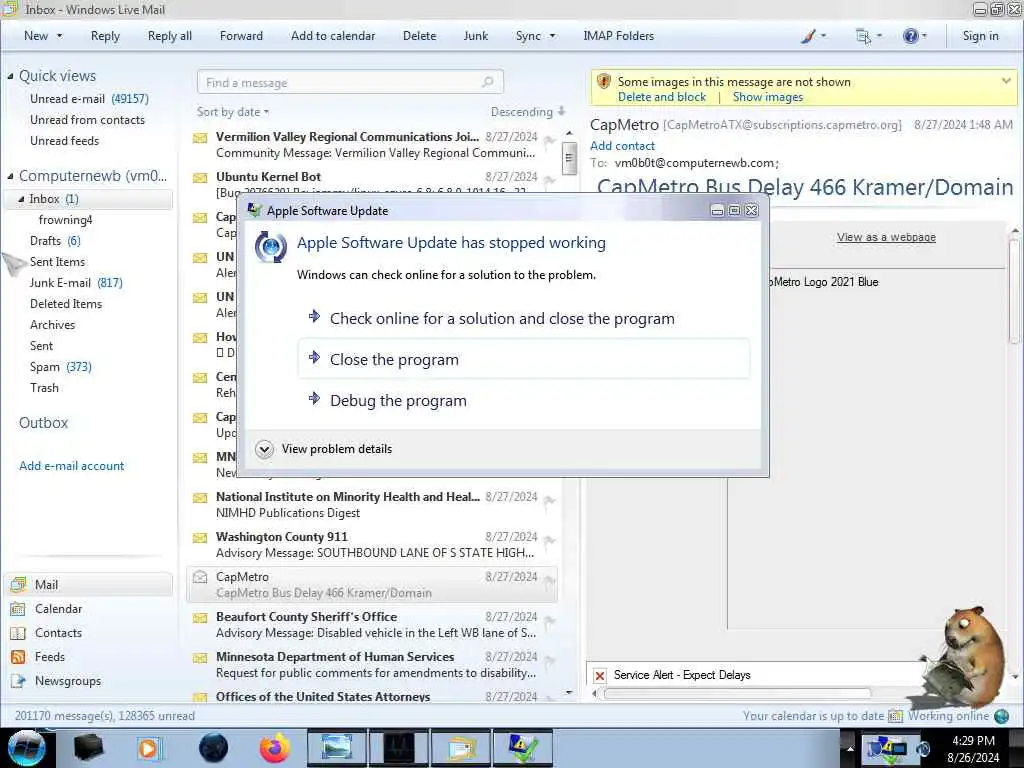This screenshot has height=768, width=1024.
Task: Click the security shield icon in image warning bar
Action: click(604, 82)
